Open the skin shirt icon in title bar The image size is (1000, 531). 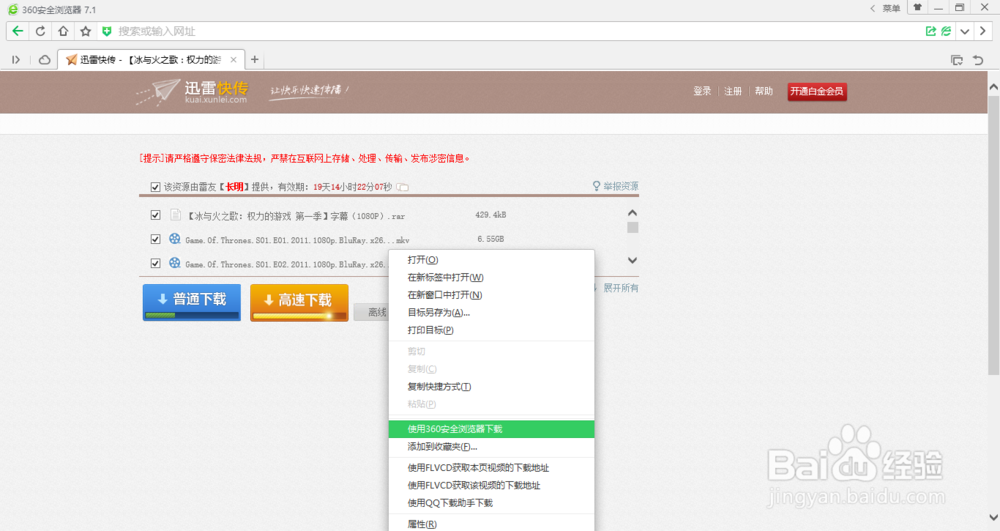918,8
